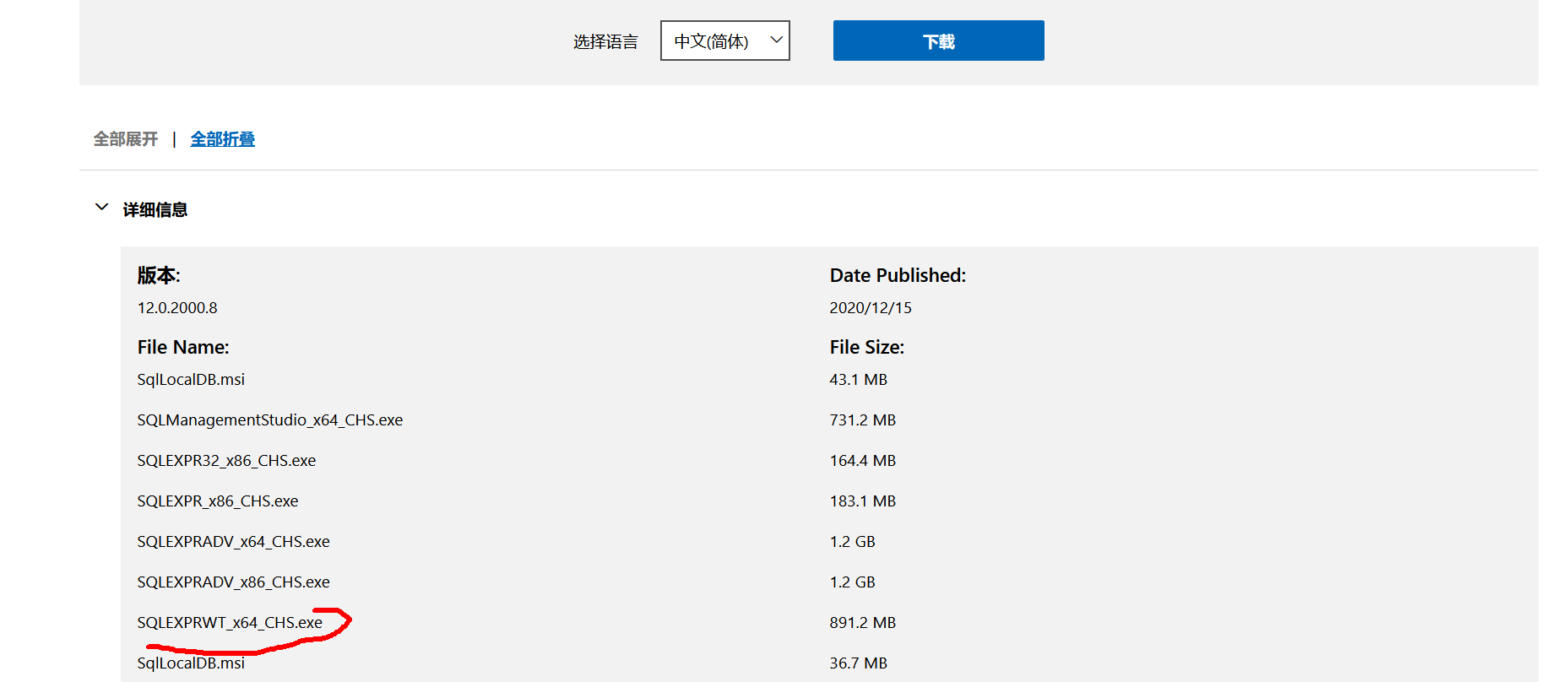Click file name SQLEXPR32_x86_CHS.exe
Viewport: 1568px width, 682px height.
point(226,461)
